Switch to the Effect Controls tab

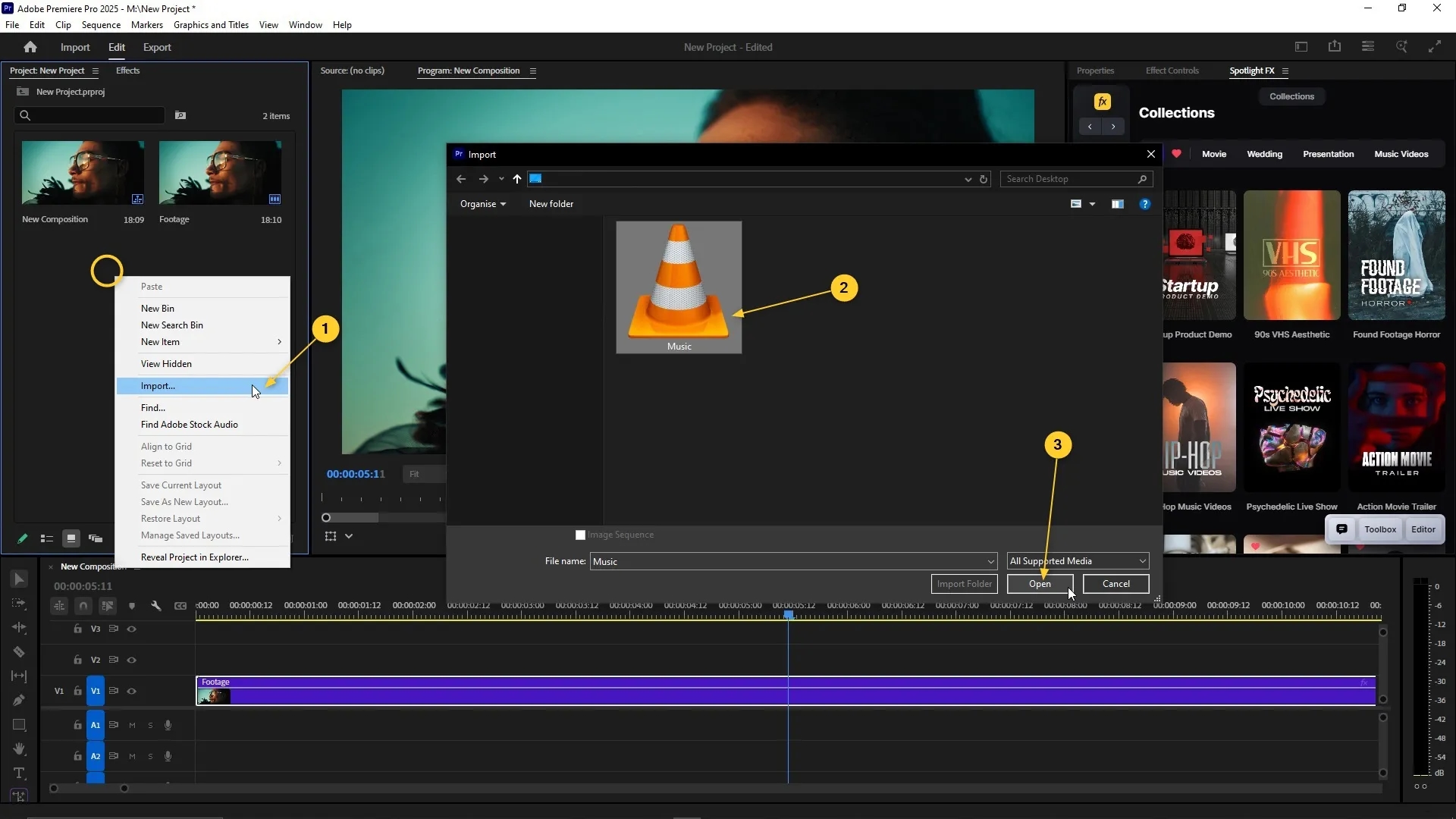click(x=1172, y=71)
